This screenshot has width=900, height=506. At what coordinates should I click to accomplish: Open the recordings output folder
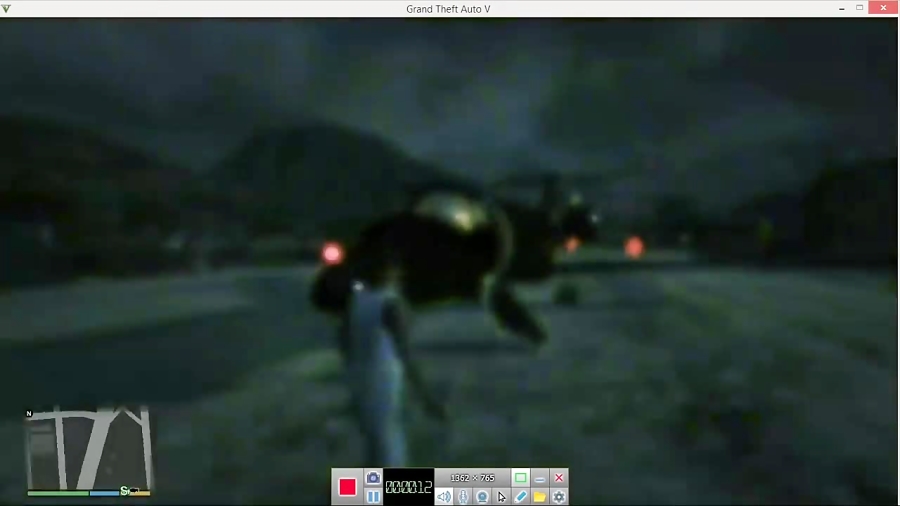[540, 497]
